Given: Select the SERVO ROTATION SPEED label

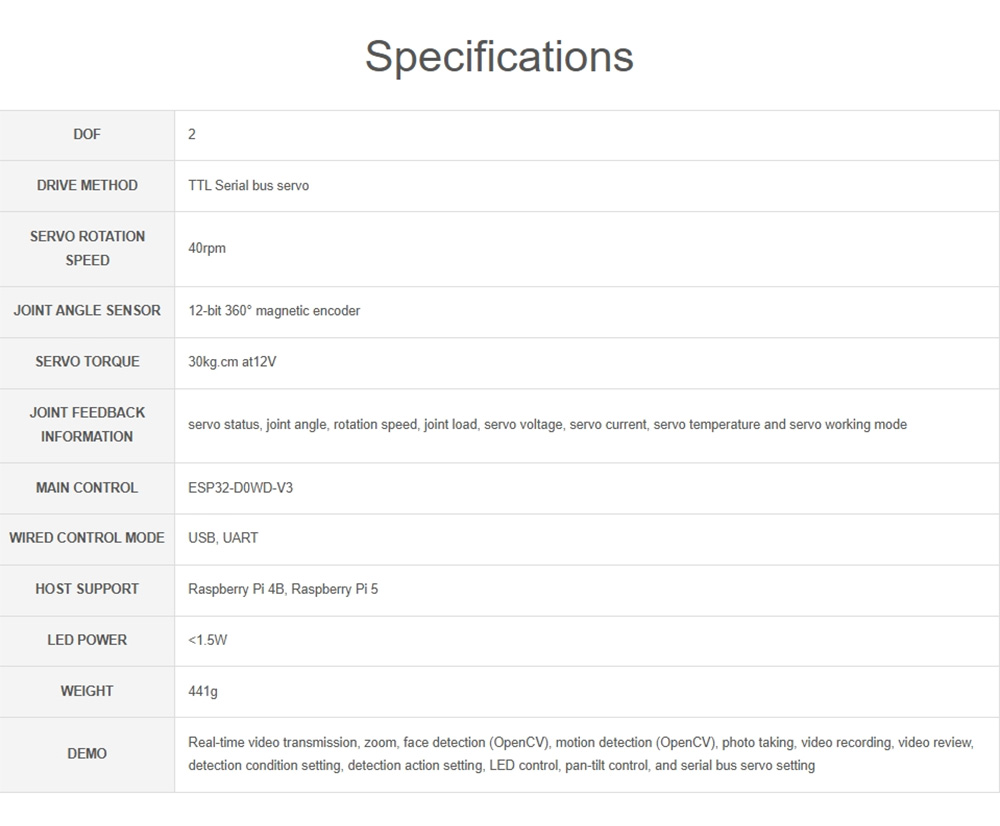Looking at the screenshot, I should pos(87,248).
